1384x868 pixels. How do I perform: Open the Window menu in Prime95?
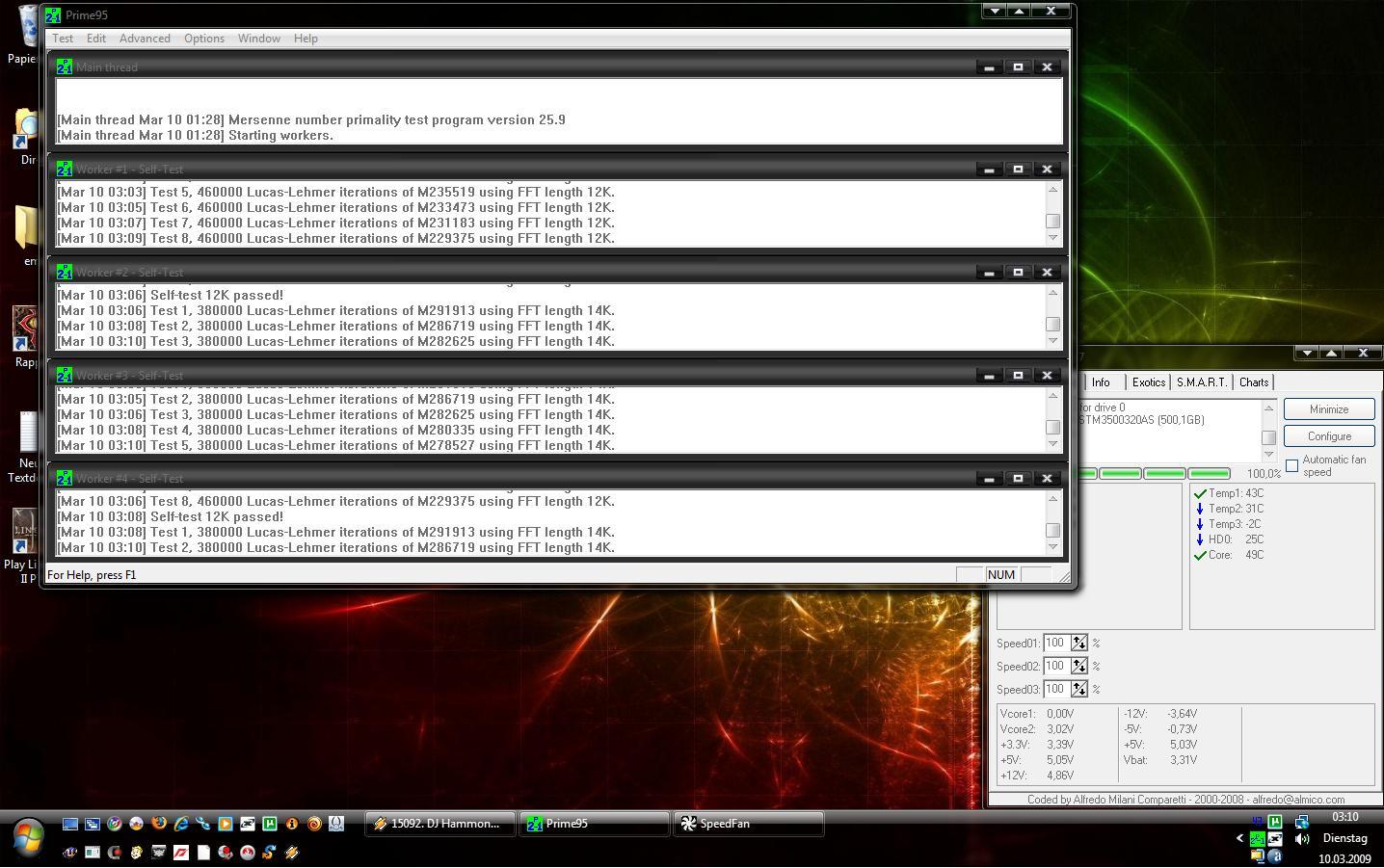pyautogui.click(x=259, y=39)
